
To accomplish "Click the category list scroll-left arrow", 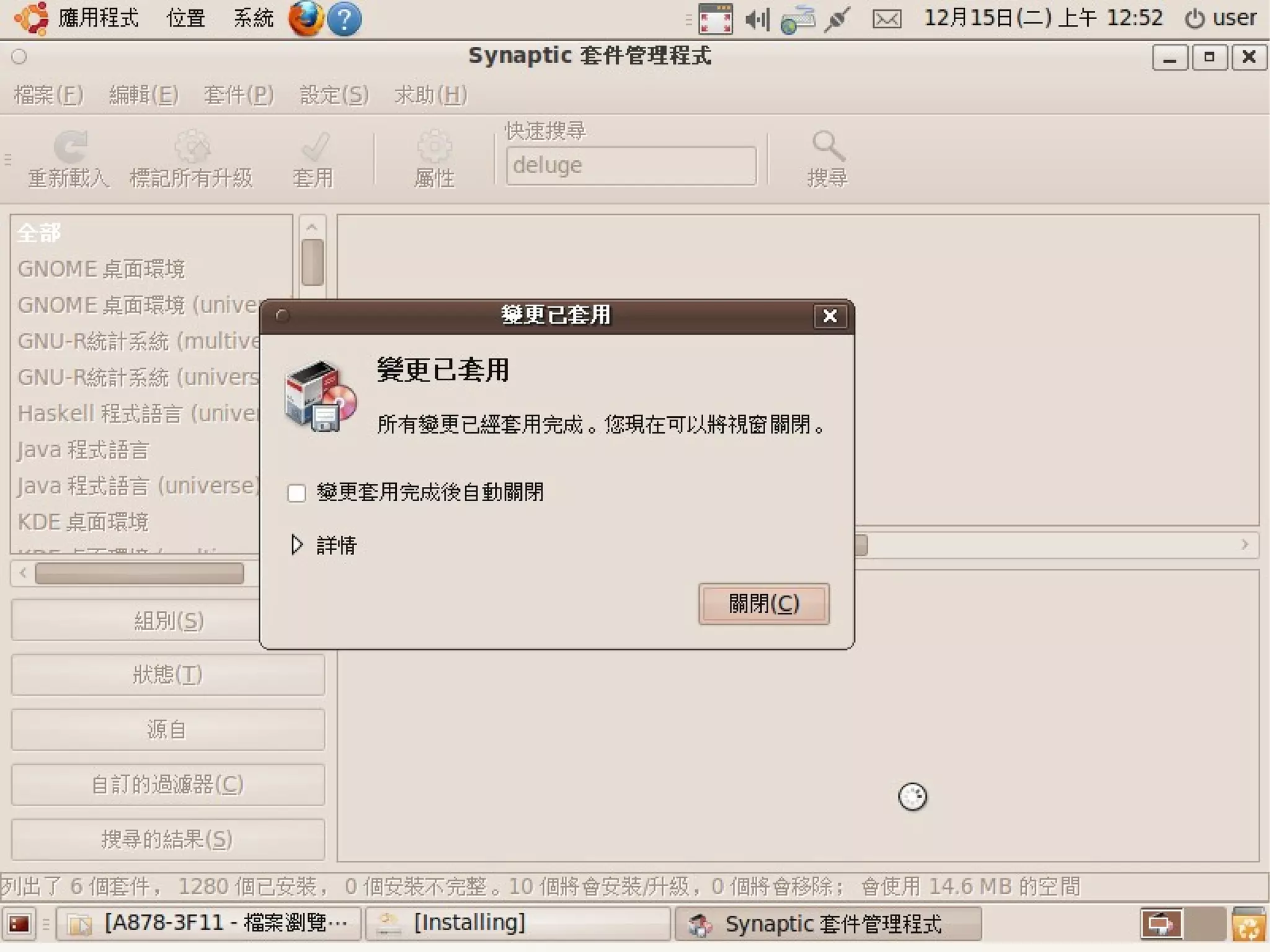I will 23,573.
